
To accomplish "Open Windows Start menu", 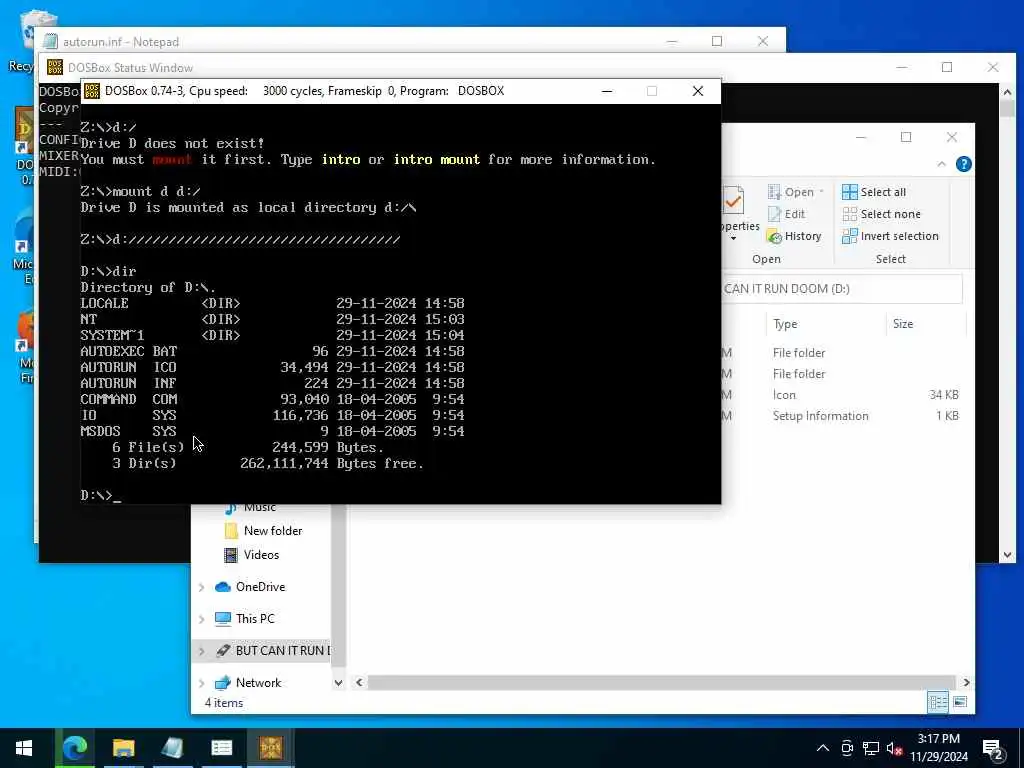I will coord(24,748).
